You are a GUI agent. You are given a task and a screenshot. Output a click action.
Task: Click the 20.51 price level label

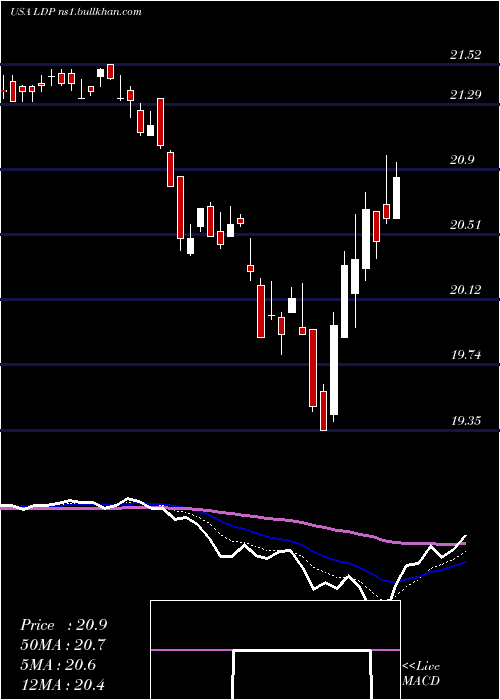coord(466,225)
